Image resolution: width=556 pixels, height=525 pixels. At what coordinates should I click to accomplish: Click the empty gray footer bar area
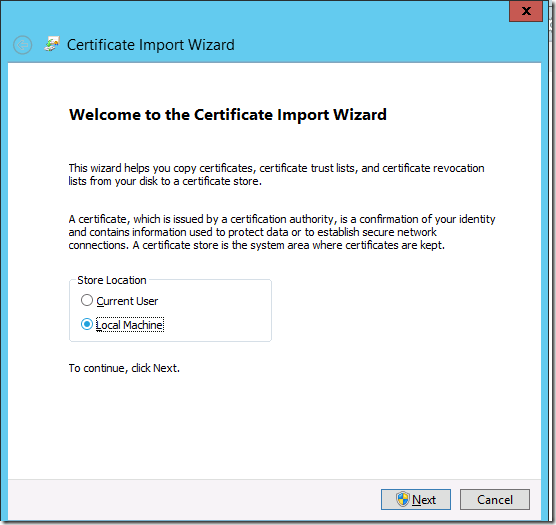click(x=191, y=499)
